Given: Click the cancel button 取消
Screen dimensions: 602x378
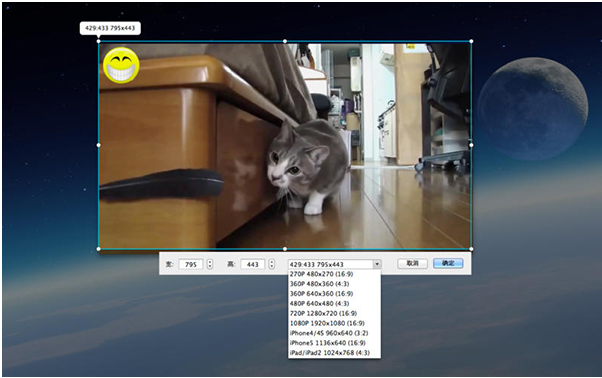Looking at the screenshot, I should click(412, 263).
